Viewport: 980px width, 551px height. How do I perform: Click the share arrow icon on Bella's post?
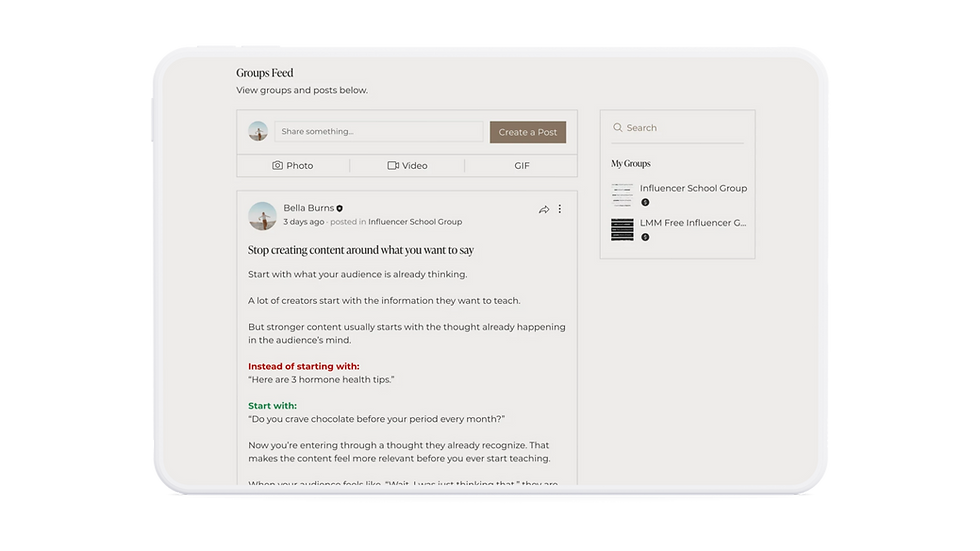coord(544,209)
